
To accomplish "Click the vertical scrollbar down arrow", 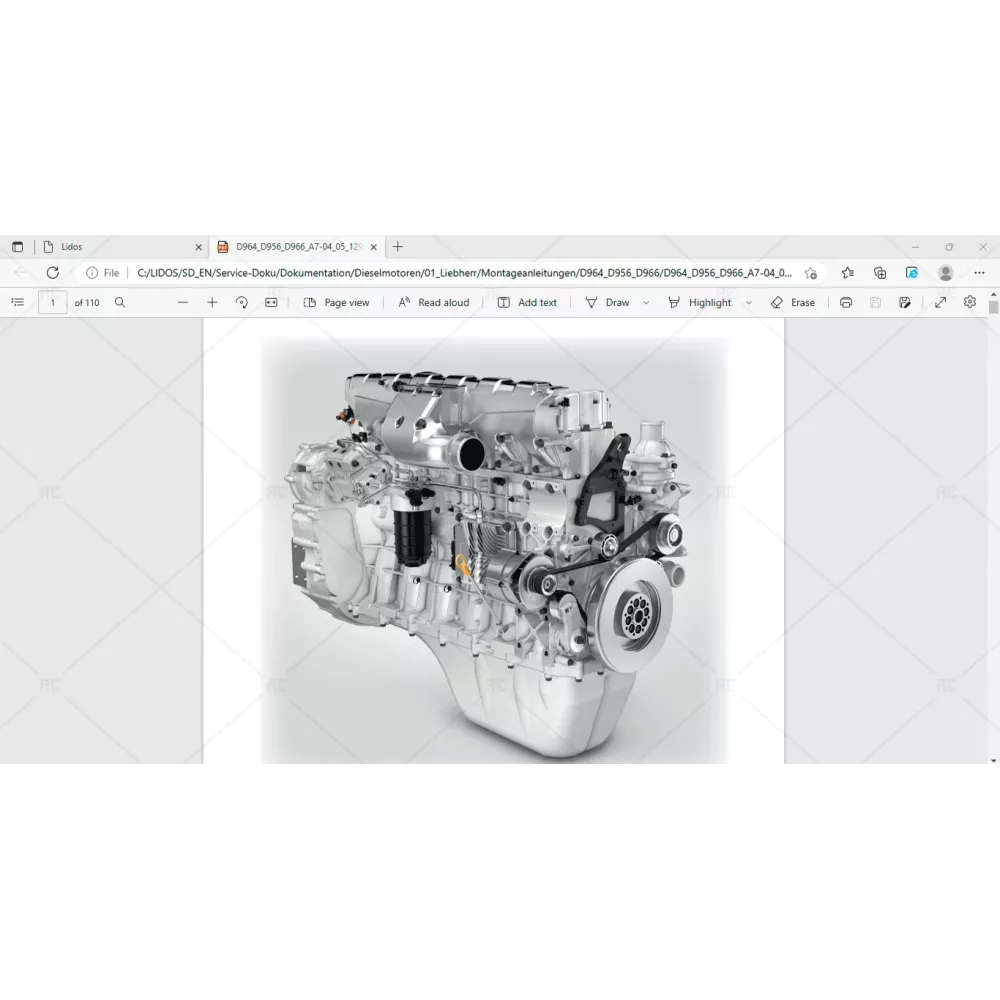I will (993, 761).
